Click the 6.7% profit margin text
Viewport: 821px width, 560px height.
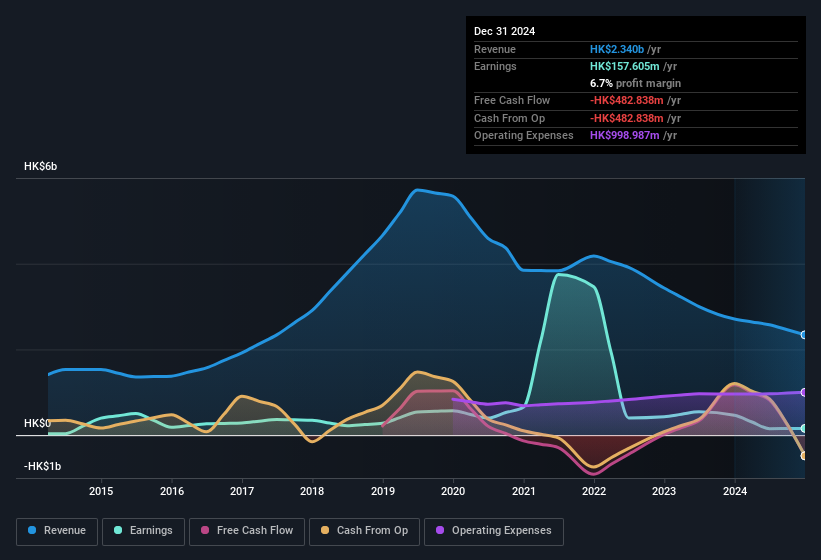(x=636, y=83)
